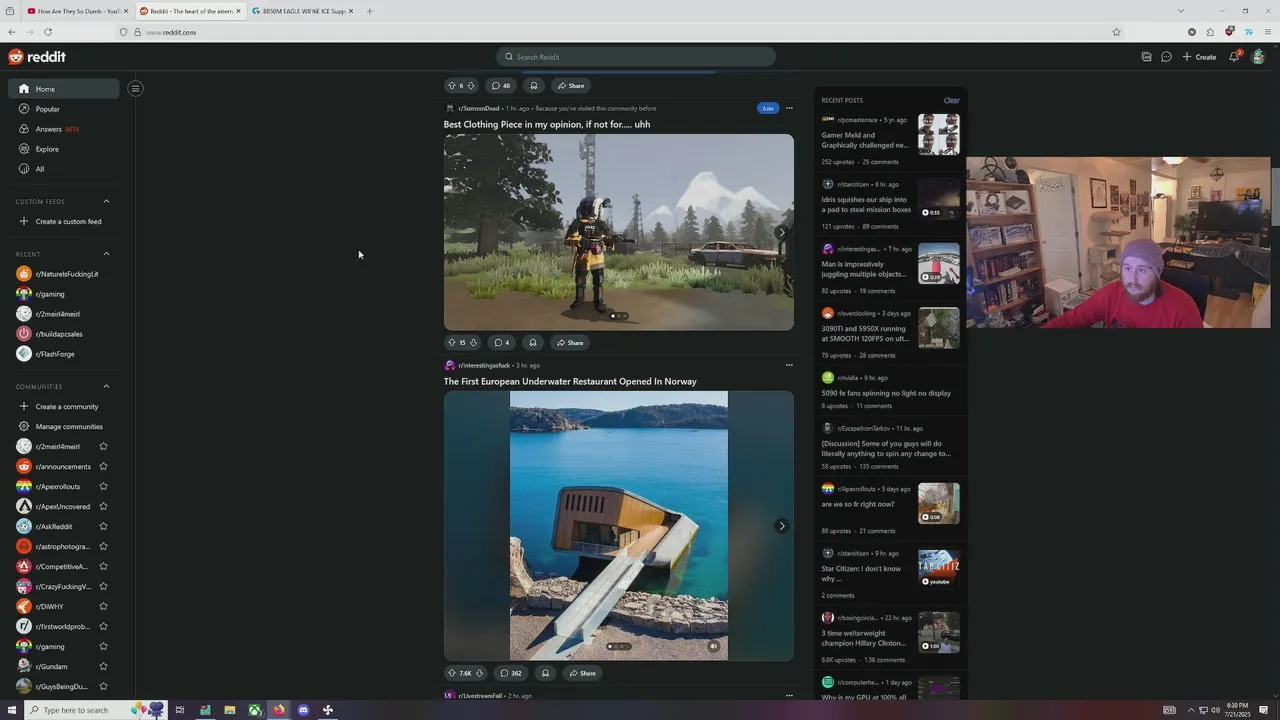Select the Home feed
Screen dimensions: 1280x720
click(x=64, y=89)
